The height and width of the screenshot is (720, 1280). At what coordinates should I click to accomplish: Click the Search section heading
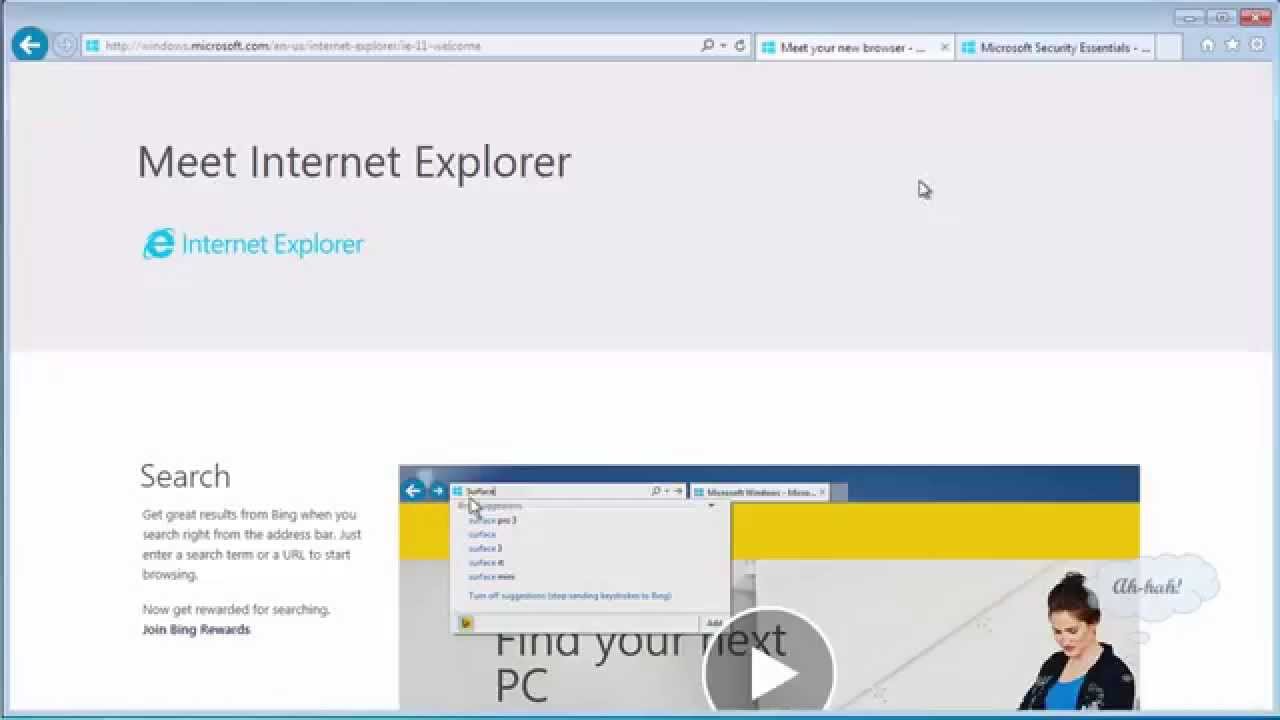point(185,476)
